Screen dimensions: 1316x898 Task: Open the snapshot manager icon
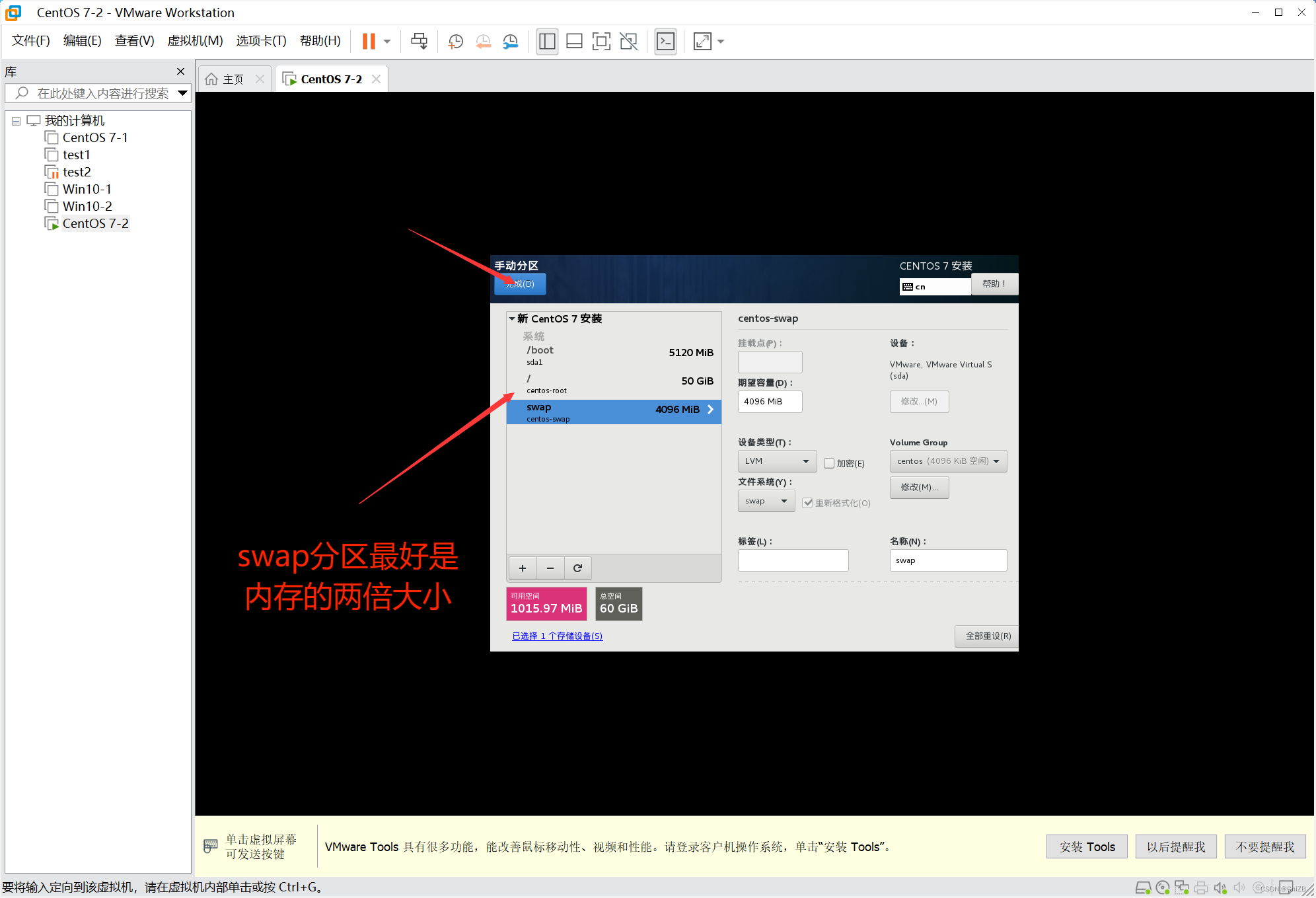(x=511, y=42)
